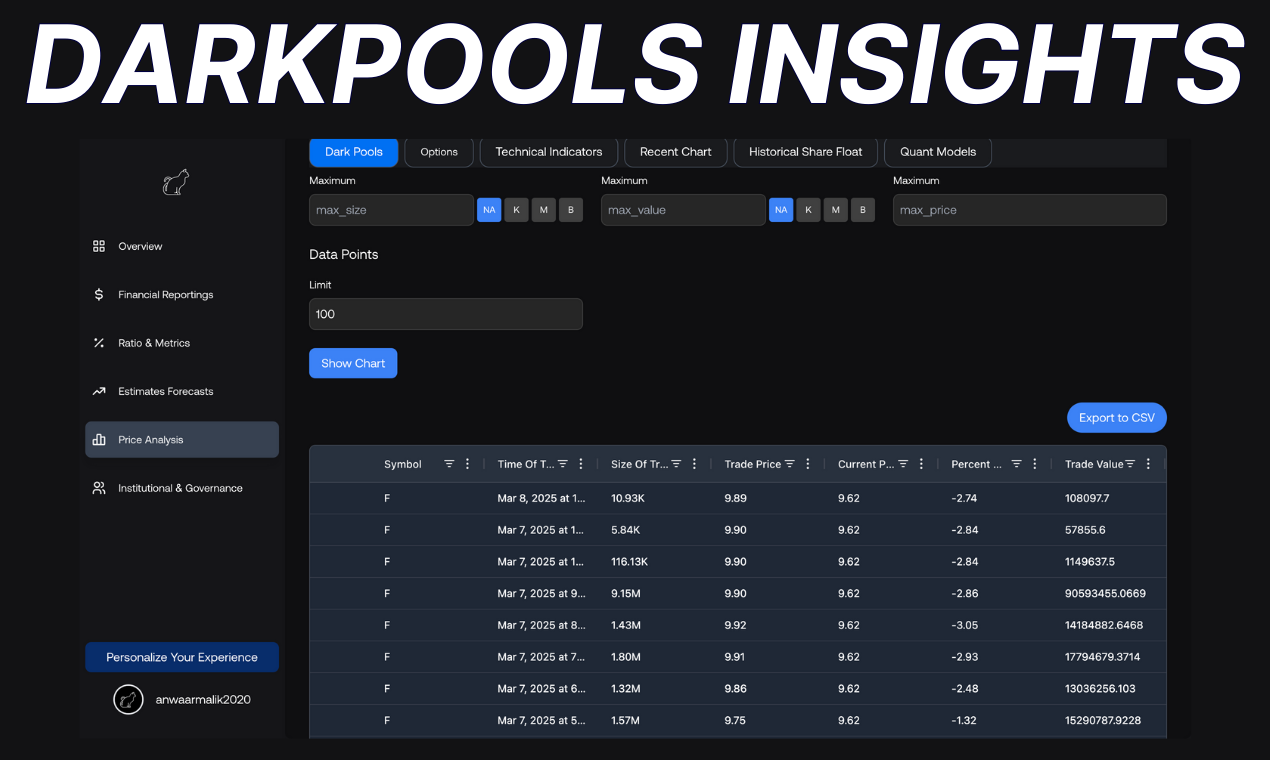The image size is (1270, 760).
Task: Click the Trade Price column header
Action: pos(753,464)
